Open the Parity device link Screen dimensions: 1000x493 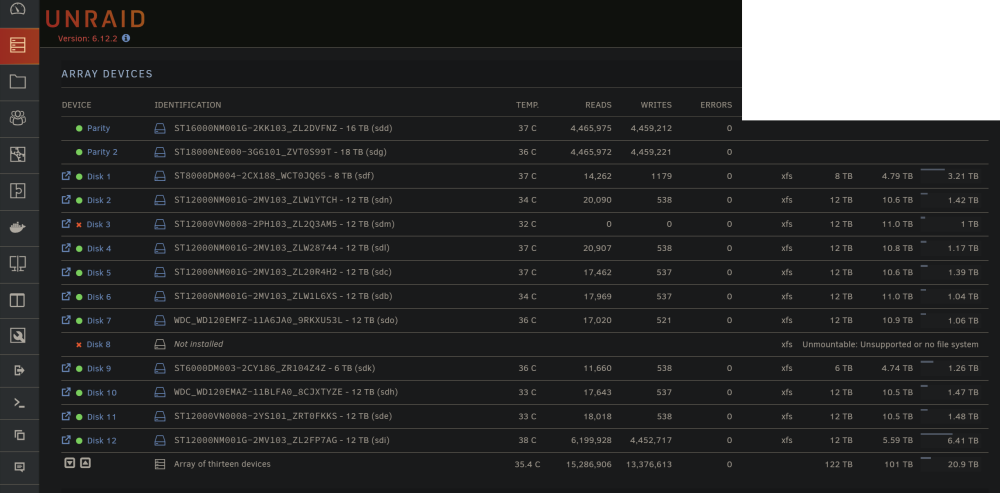point(98,128)
